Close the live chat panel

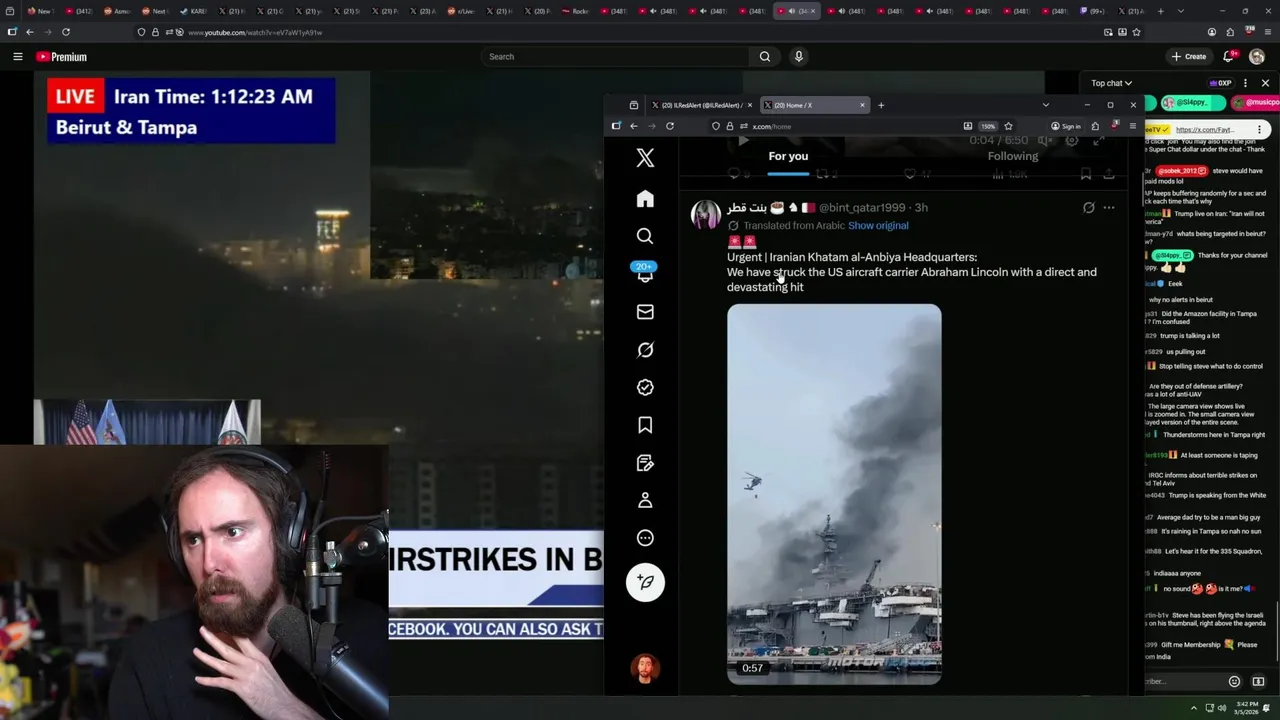point(1265,83)
